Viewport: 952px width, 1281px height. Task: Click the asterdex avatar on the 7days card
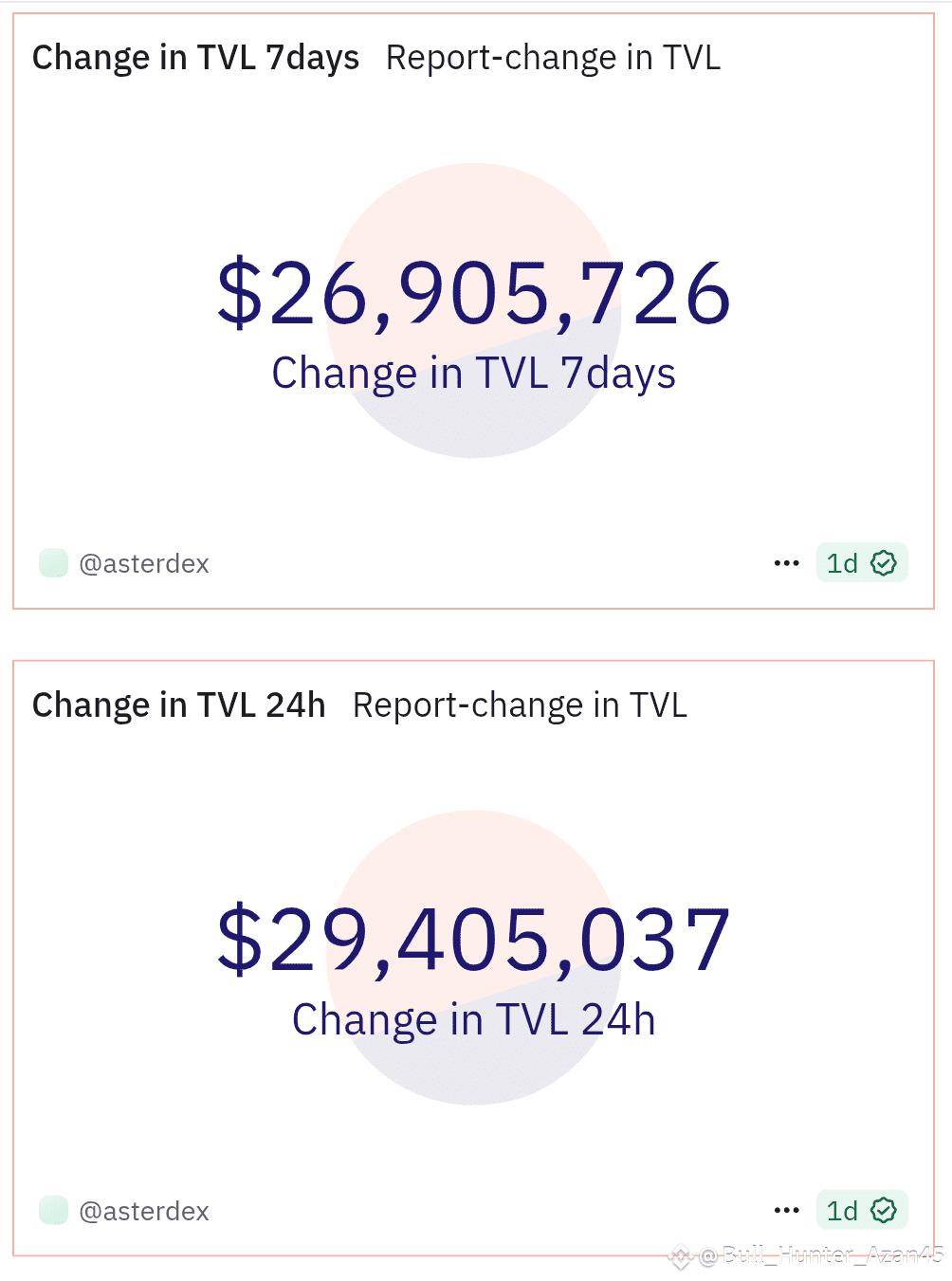tap(53, 563)
